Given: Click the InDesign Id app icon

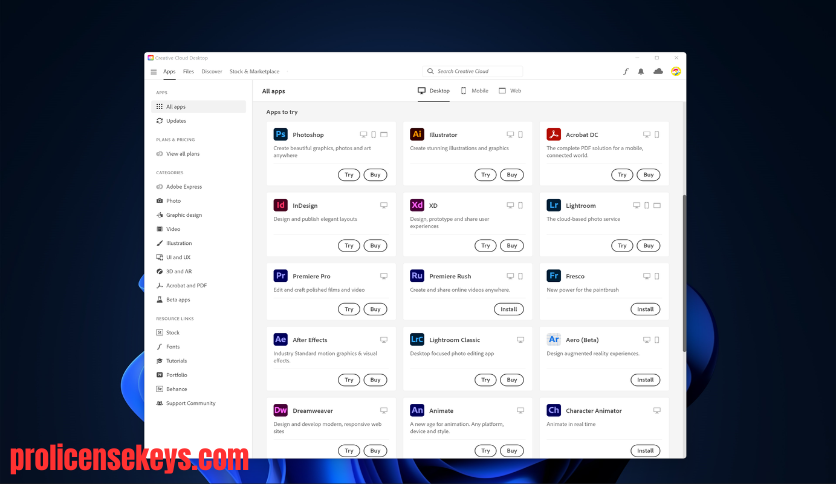Looking at the screenshot, I should (280, 205).
